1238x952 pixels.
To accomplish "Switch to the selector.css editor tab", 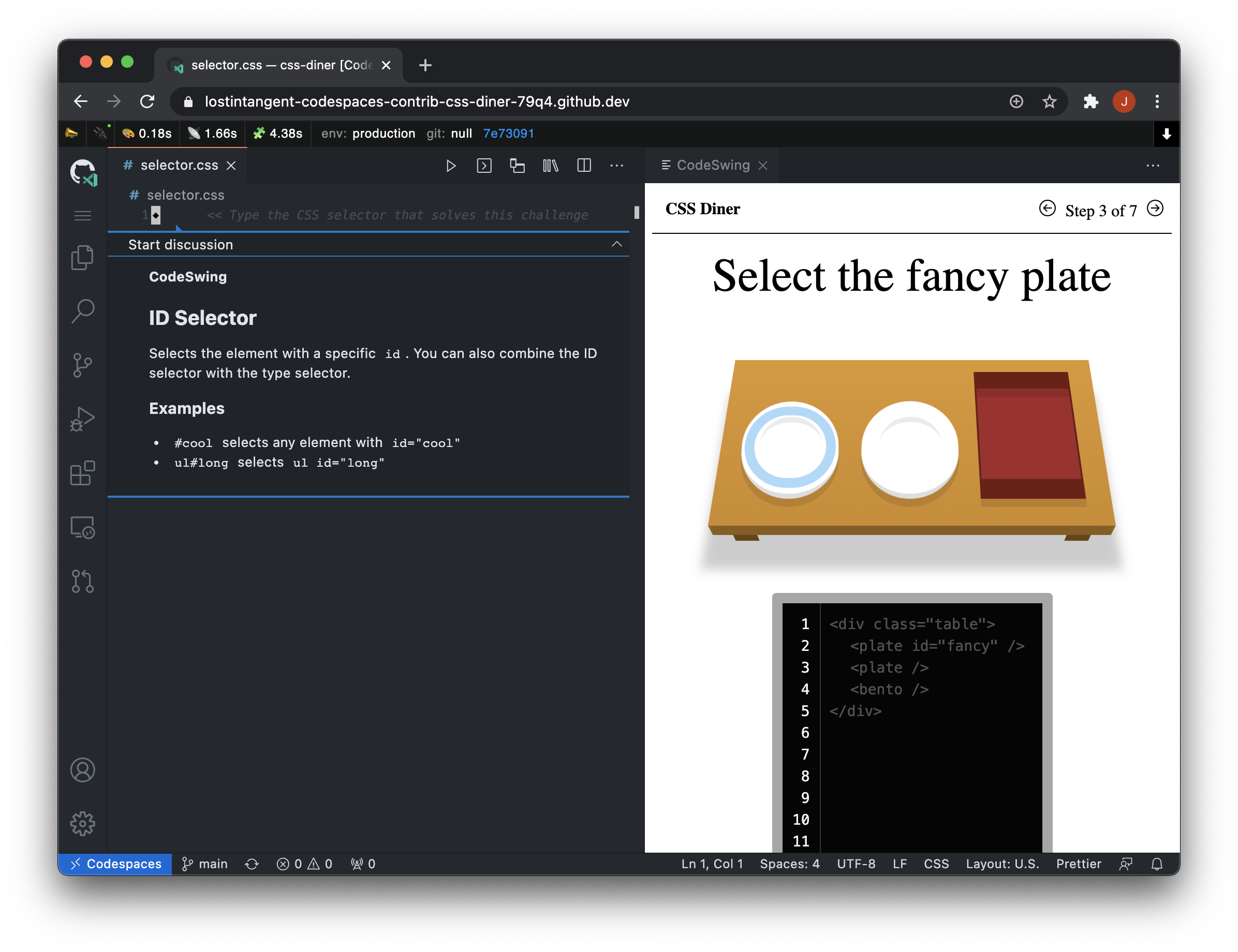I will point(179,166).
